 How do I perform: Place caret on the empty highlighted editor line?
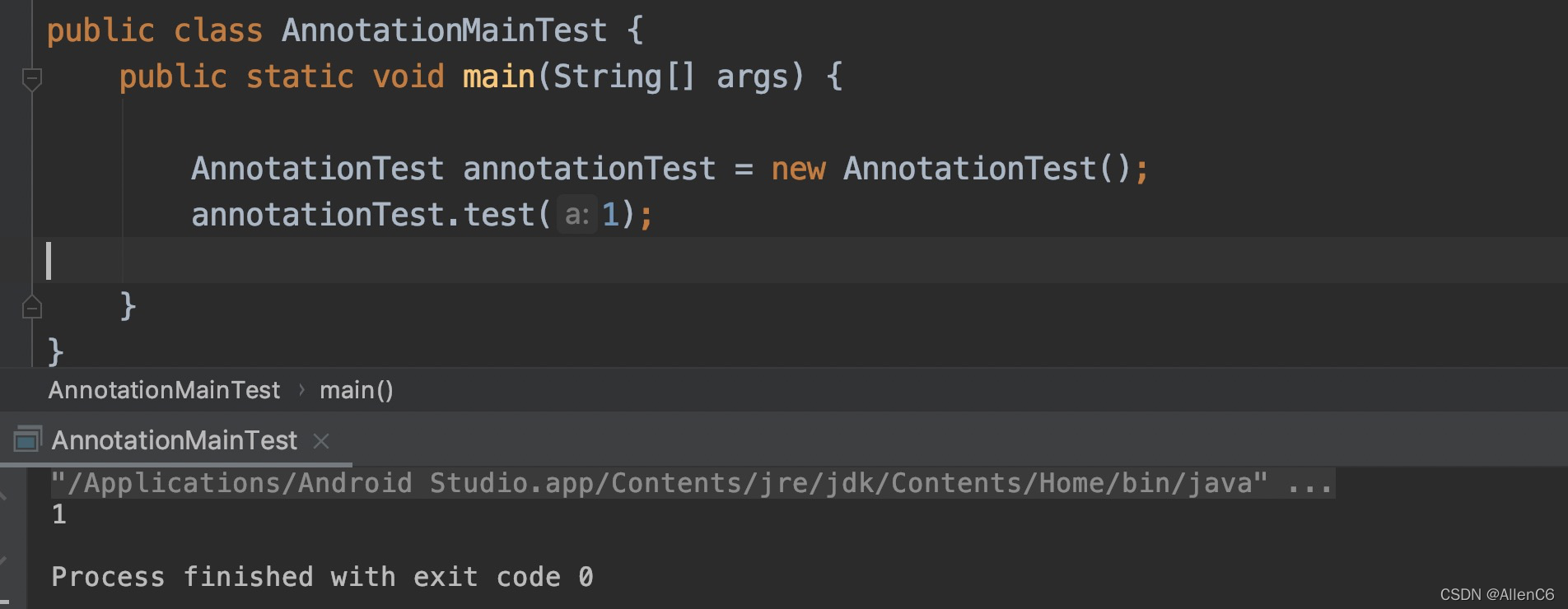pos(800,260)
